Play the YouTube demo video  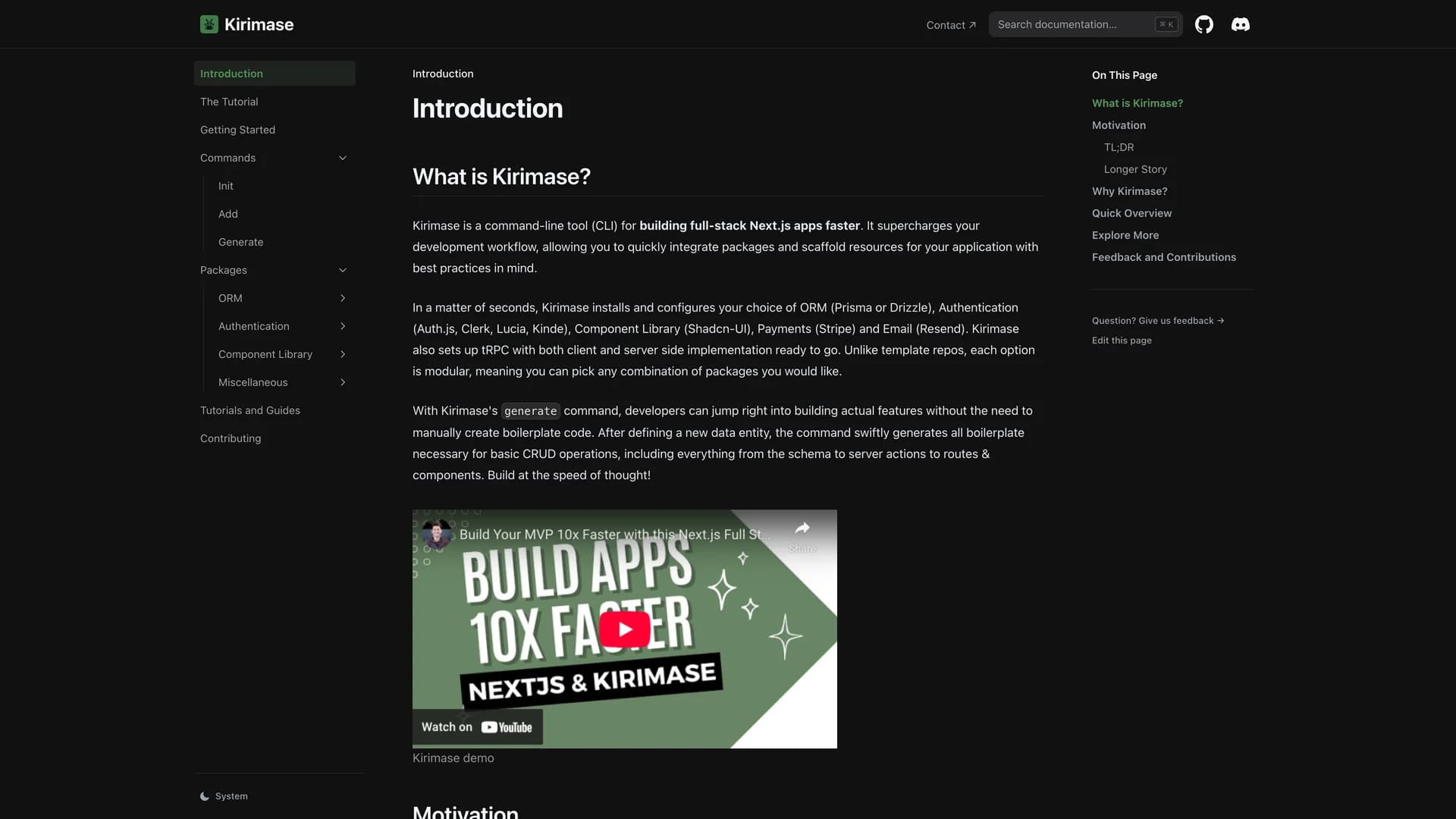pos(624,629)
